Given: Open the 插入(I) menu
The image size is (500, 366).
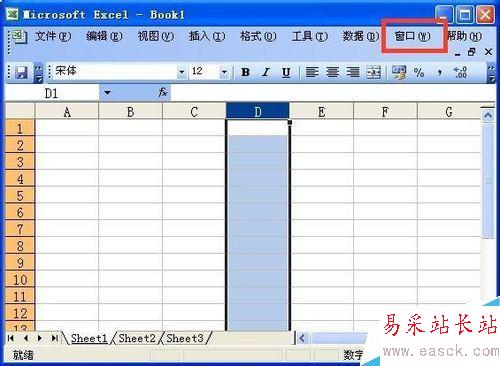Looking at the screenshot, I should 207,36.
